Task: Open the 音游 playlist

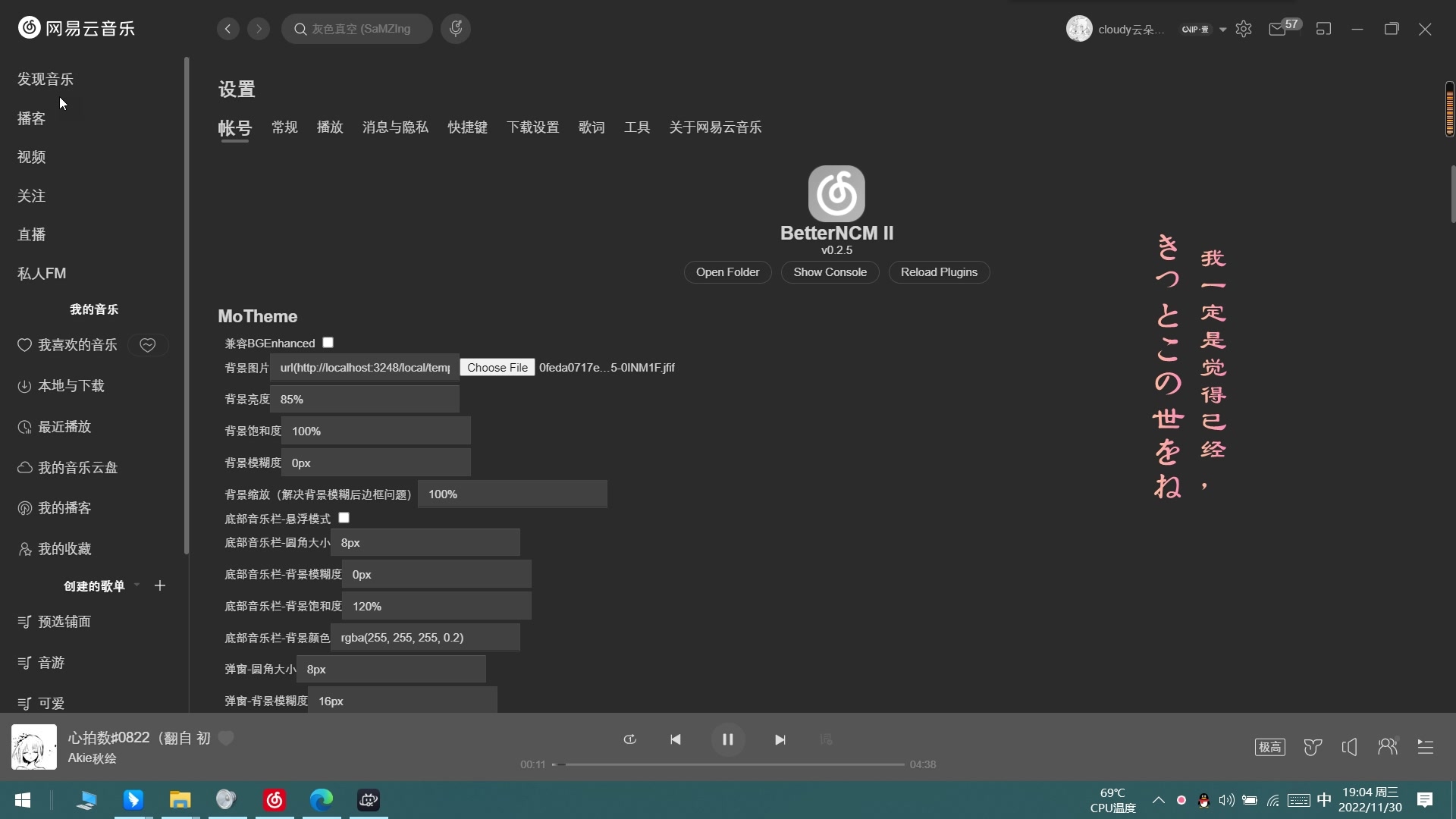Action: click(42, 663)
